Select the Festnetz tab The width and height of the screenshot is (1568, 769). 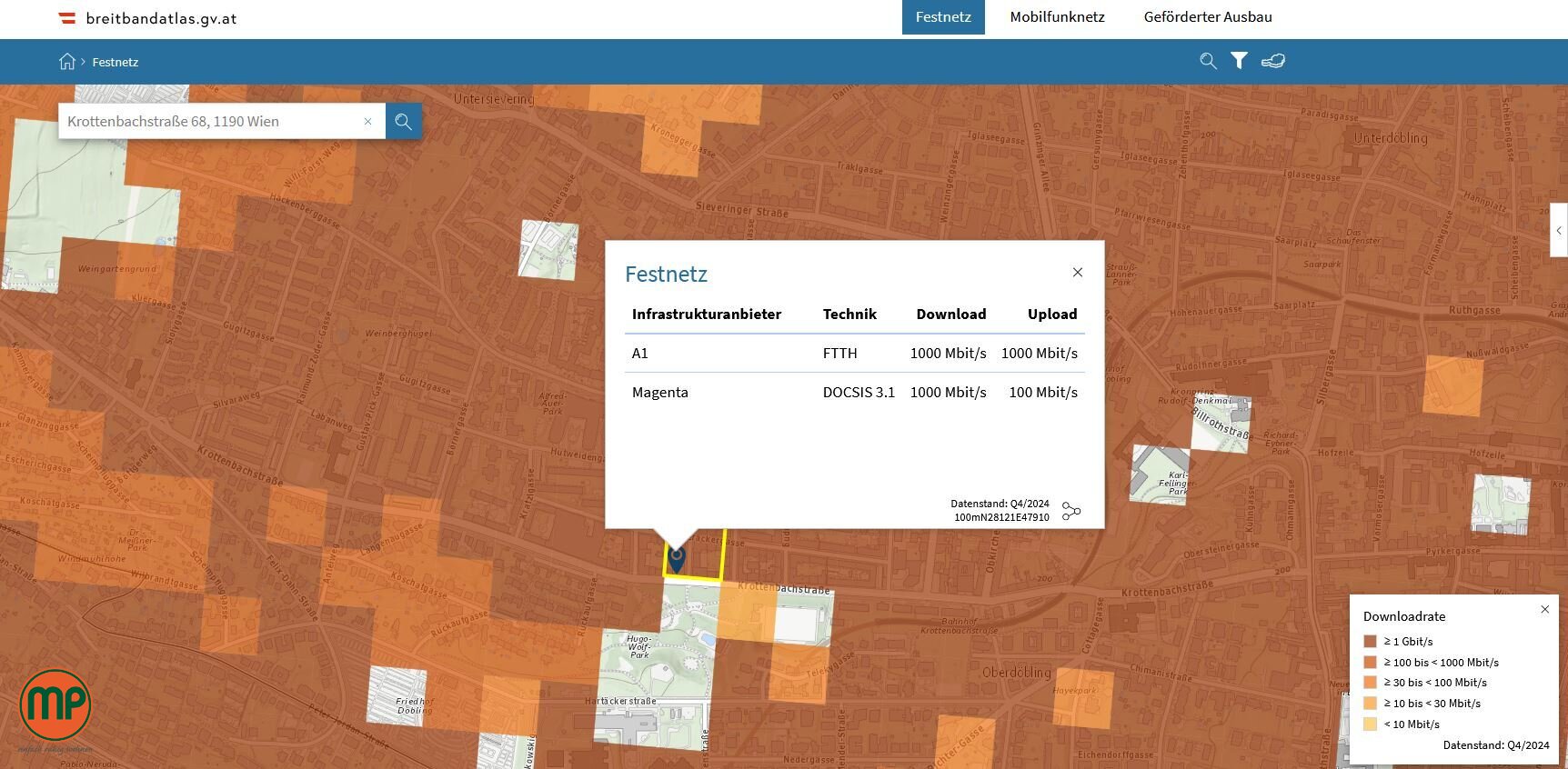(x=943, y=17)
